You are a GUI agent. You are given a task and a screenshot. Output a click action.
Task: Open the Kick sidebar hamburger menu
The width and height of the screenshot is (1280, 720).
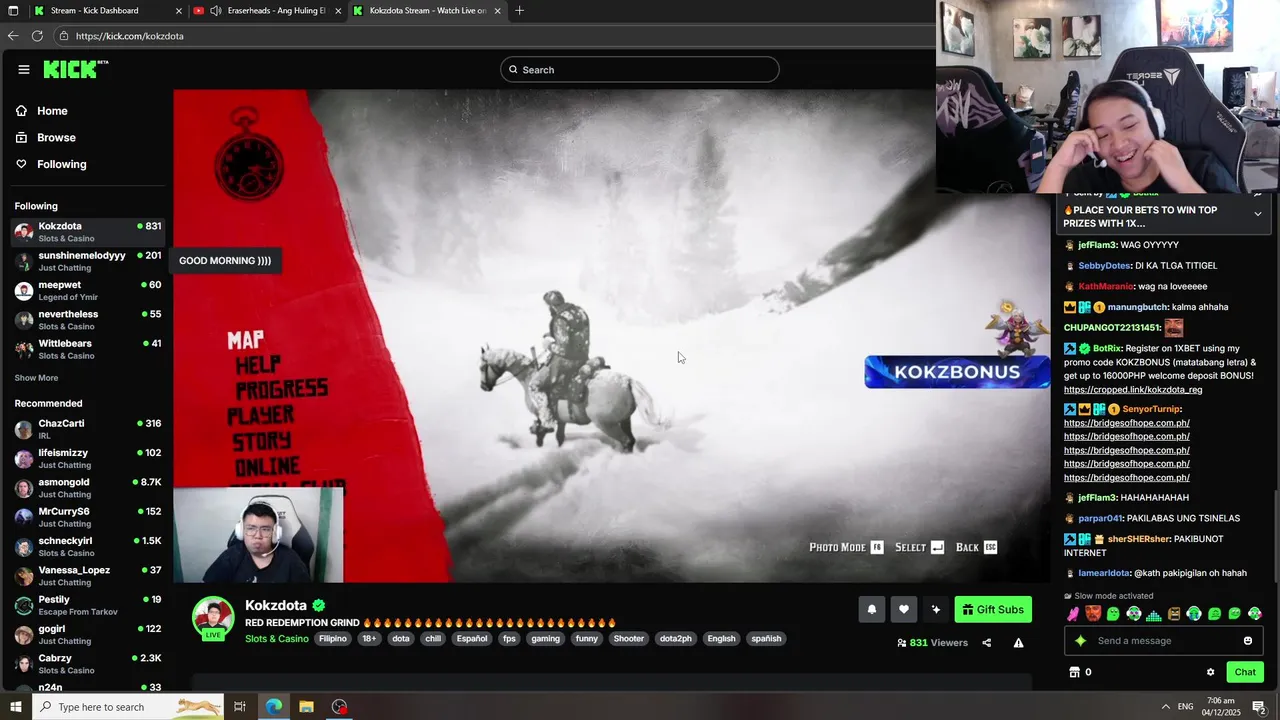(x=23, y=69)
